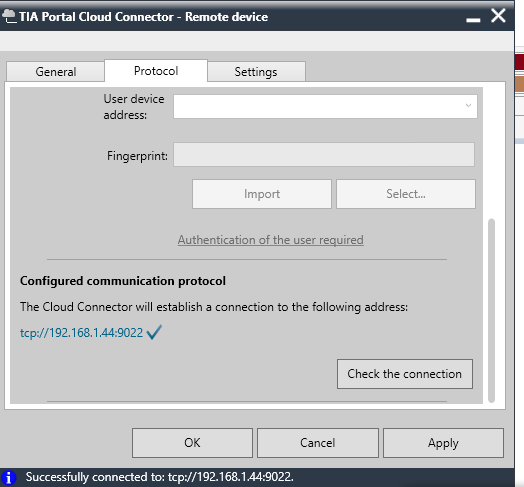This screenshot has height=487, width=524.
Task: Confirm with the OK button
Action: coord(192,443)
